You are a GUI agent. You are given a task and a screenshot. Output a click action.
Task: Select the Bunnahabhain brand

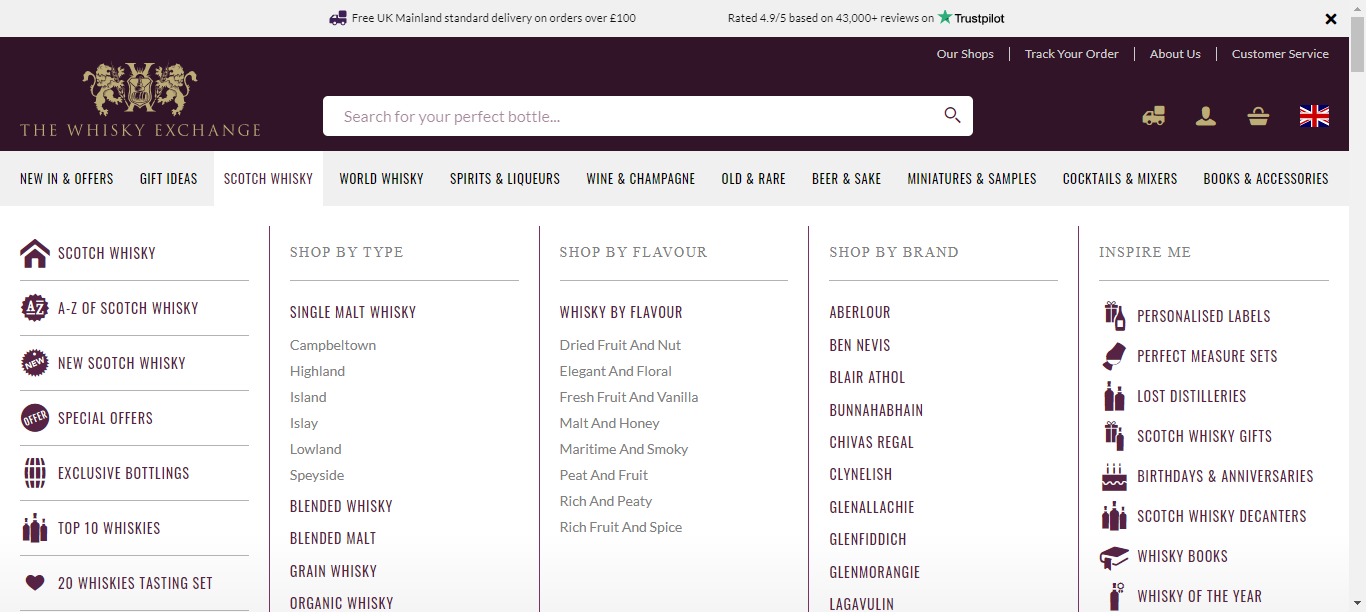pyautogui.click(x=876, y=410)
